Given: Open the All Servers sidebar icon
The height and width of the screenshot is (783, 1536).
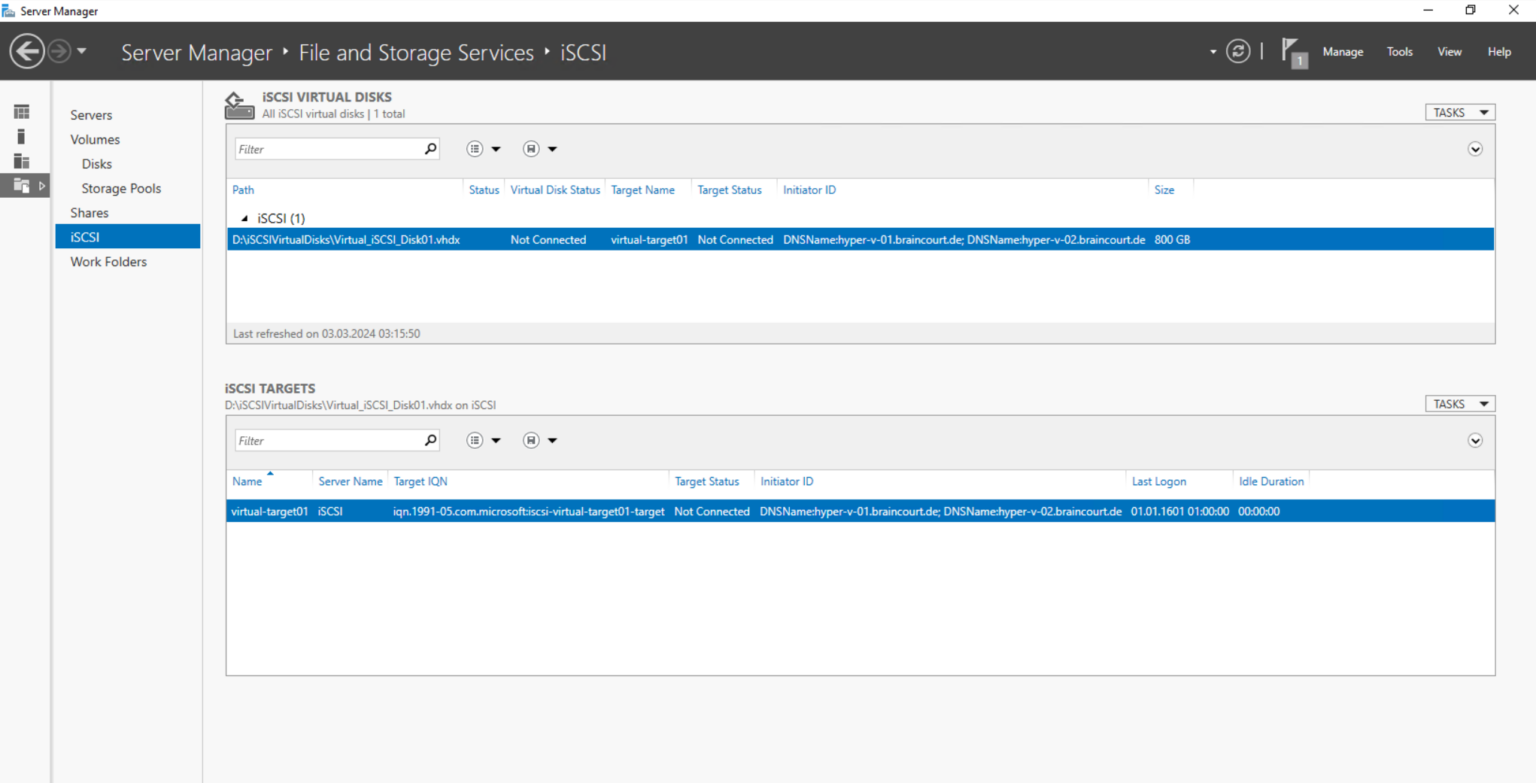Looking at the screenshot, I should pos(21,161).
